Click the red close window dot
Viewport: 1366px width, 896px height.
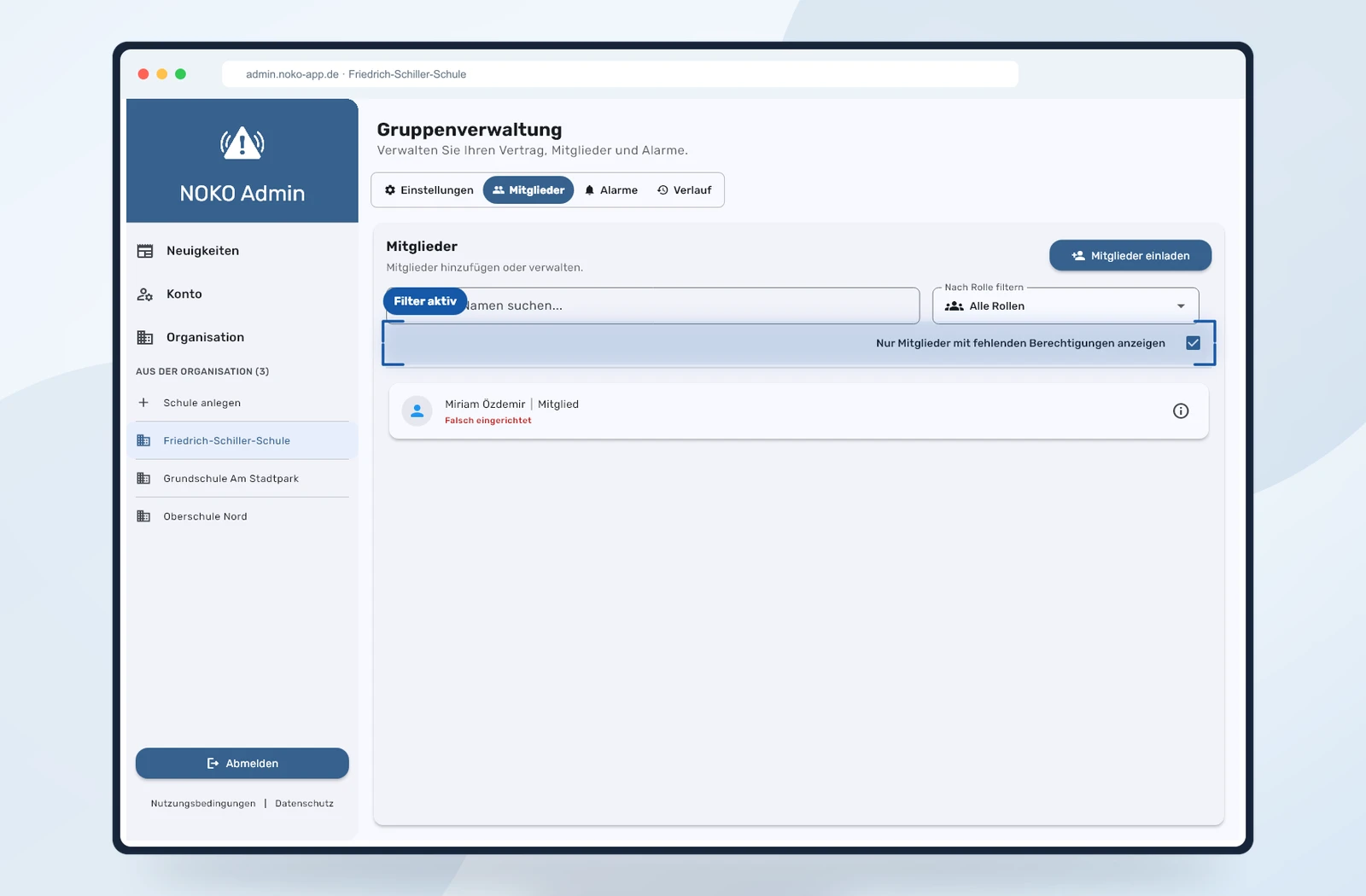(143, 74)
